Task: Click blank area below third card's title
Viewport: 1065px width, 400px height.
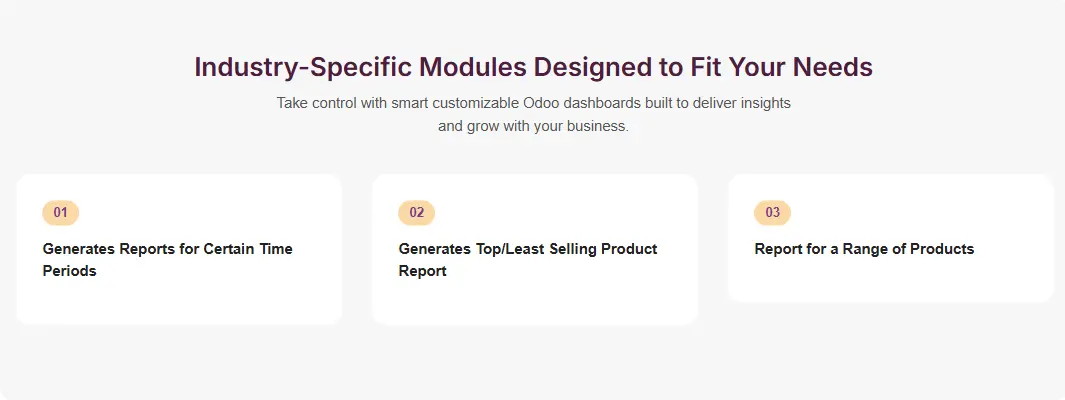Action: pos(890,280)
